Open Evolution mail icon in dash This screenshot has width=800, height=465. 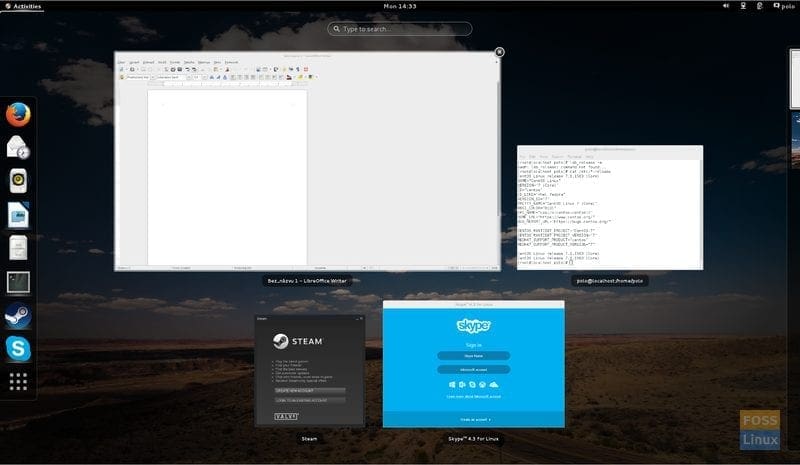tap(18, 147)
